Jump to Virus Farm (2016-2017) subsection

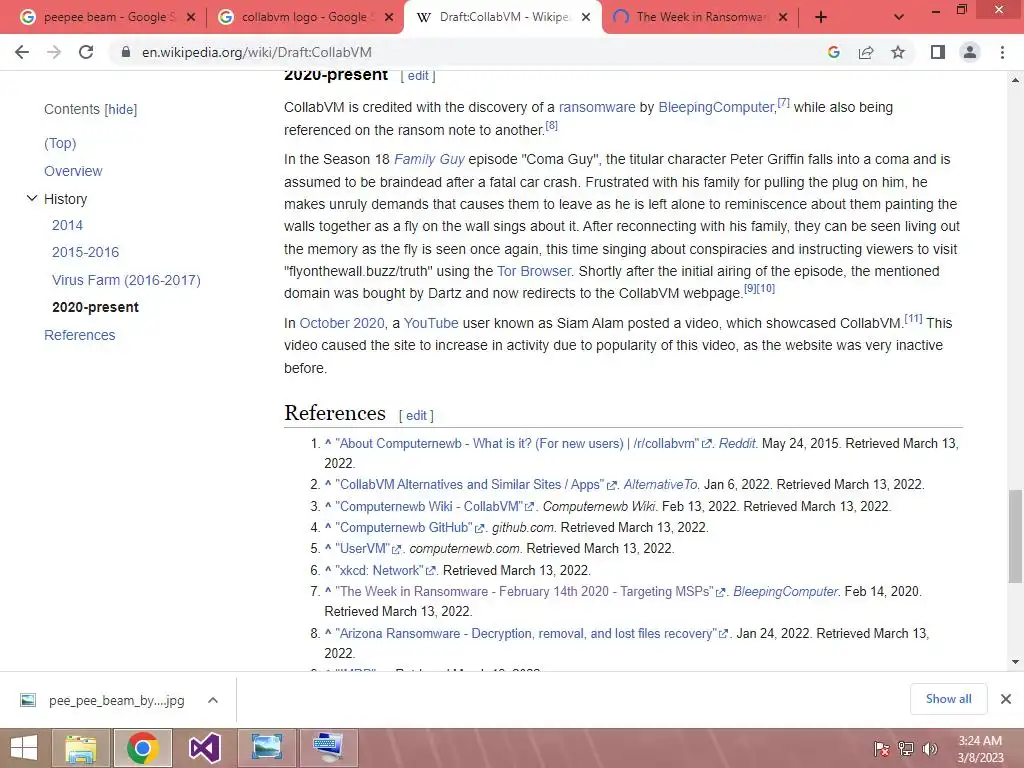(126, 280)
